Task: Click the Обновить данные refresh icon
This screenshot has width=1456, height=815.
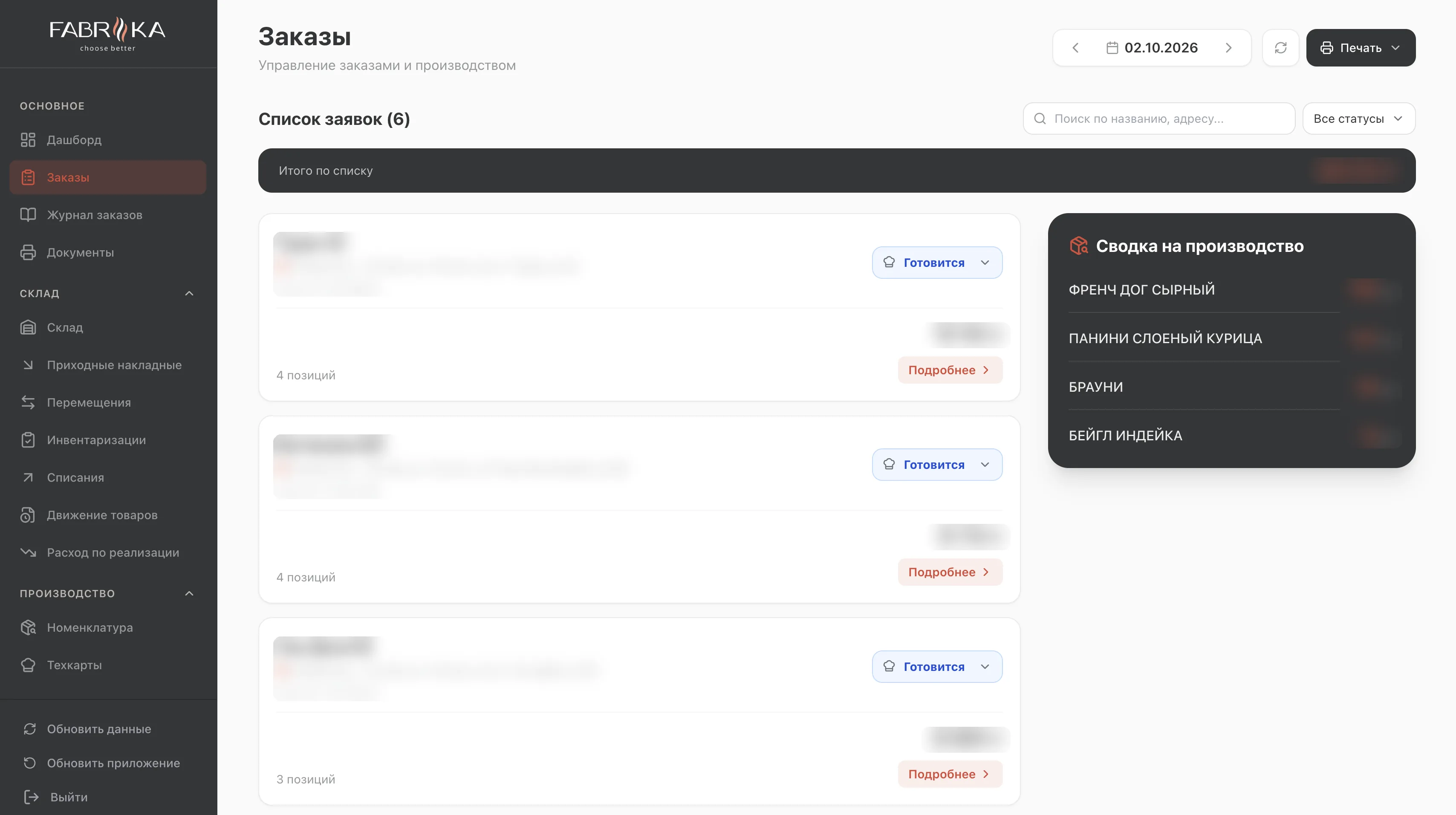Action: point(30,729)
